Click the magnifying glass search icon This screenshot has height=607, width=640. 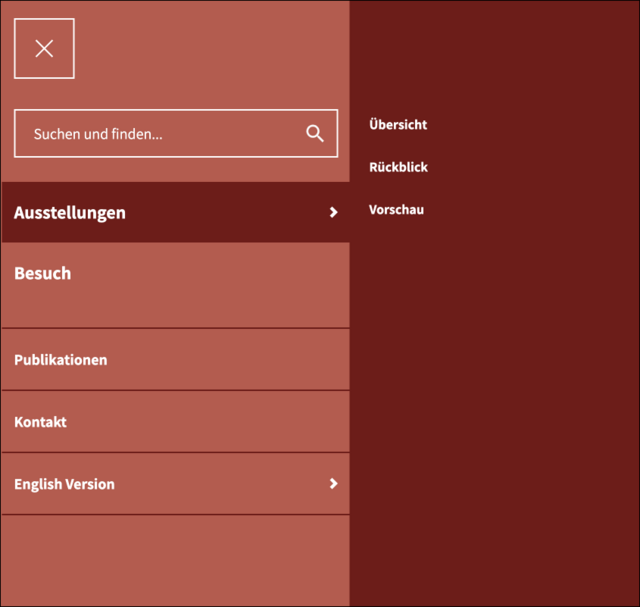coord(315,134)
